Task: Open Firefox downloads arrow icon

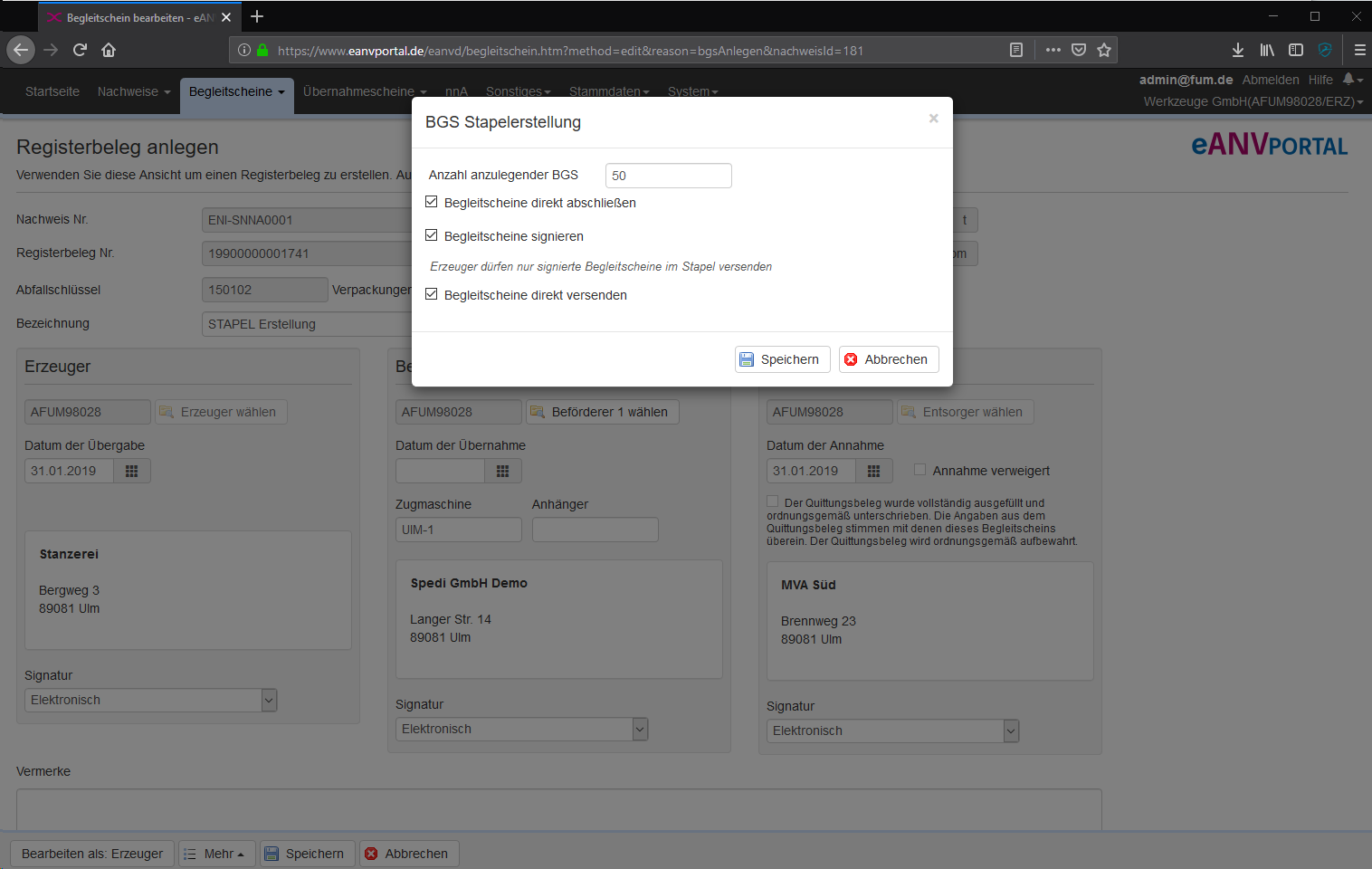Action: point(1238,50)
